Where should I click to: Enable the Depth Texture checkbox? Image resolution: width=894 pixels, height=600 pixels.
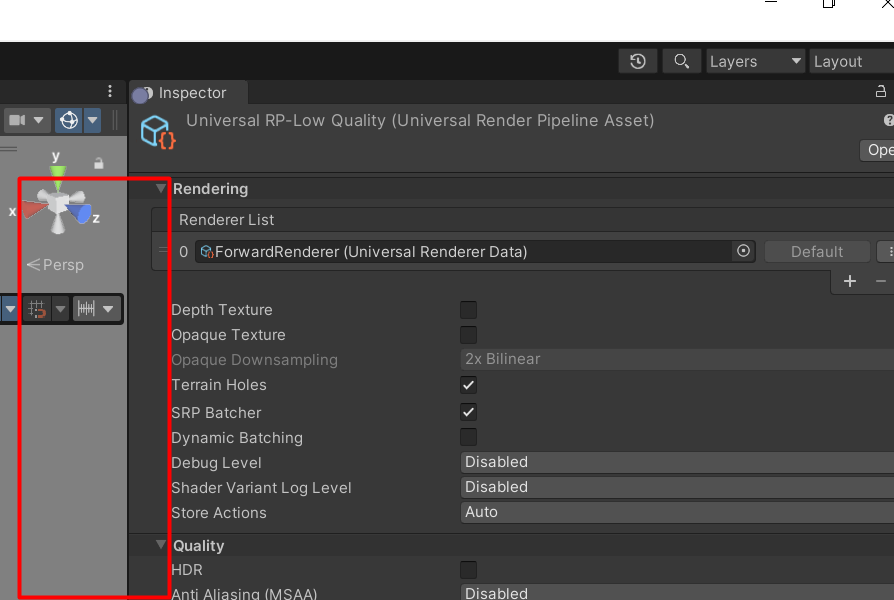[469, 310]
